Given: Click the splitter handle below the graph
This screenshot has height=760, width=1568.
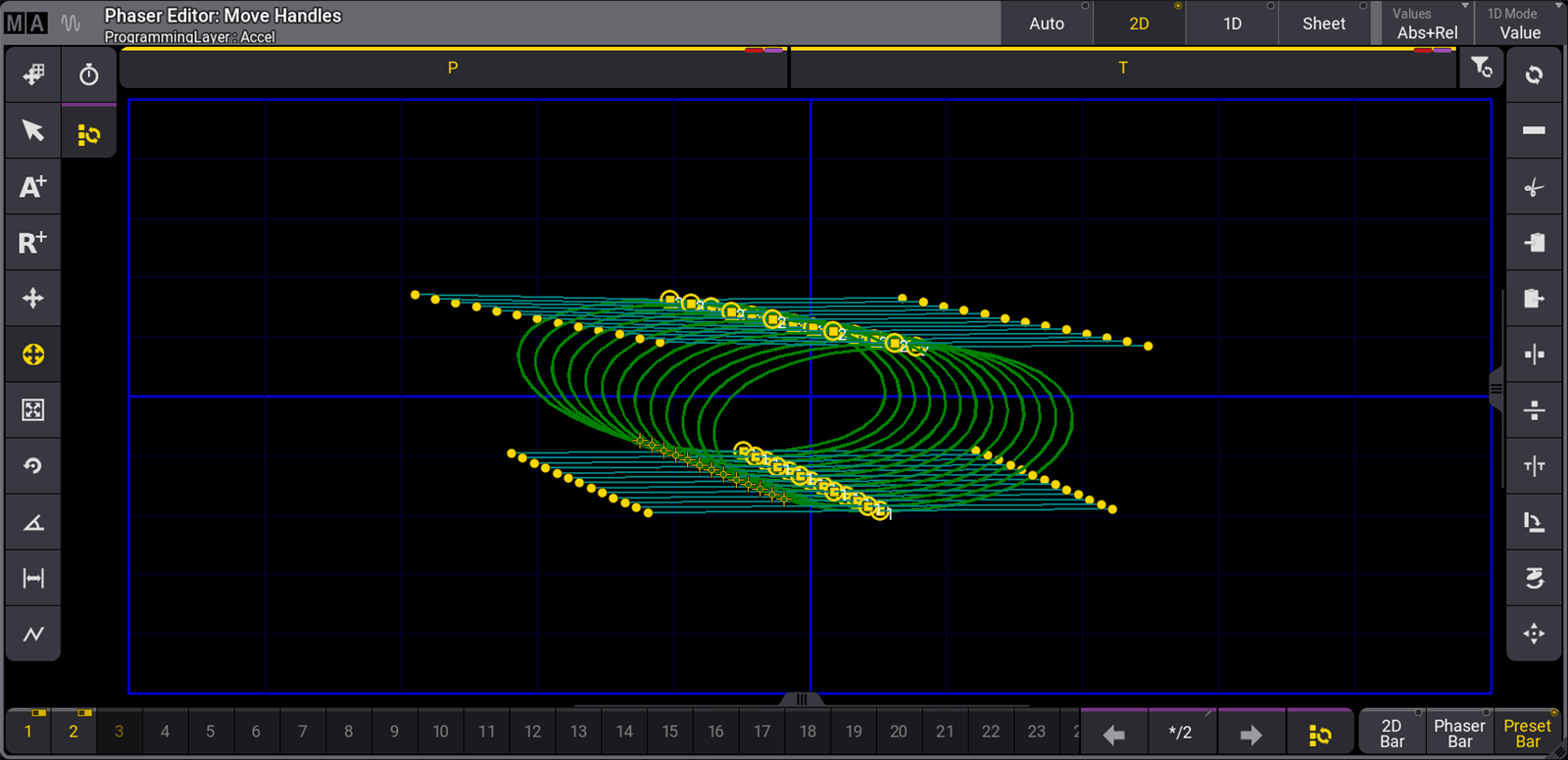Looking at the screenshot, I should pos(802,699).
